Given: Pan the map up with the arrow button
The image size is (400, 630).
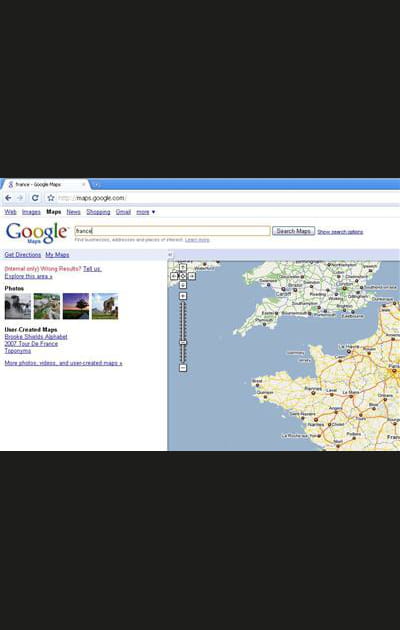Looking at the screenshot, I should 183,267.
